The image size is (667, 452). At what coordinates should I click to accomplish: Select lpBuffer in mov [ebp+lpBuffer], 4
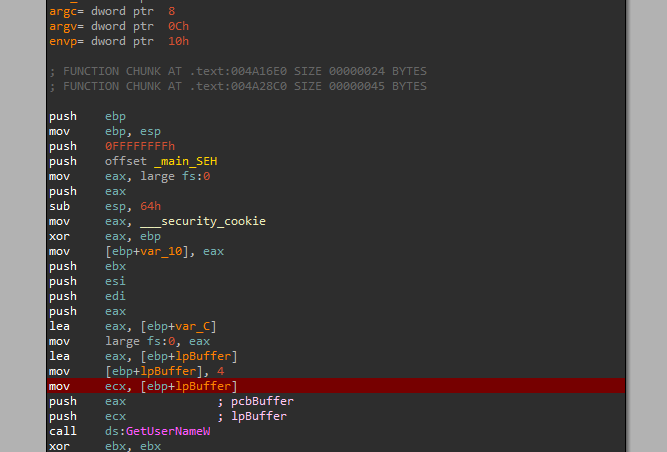click(x=168, y=371)
